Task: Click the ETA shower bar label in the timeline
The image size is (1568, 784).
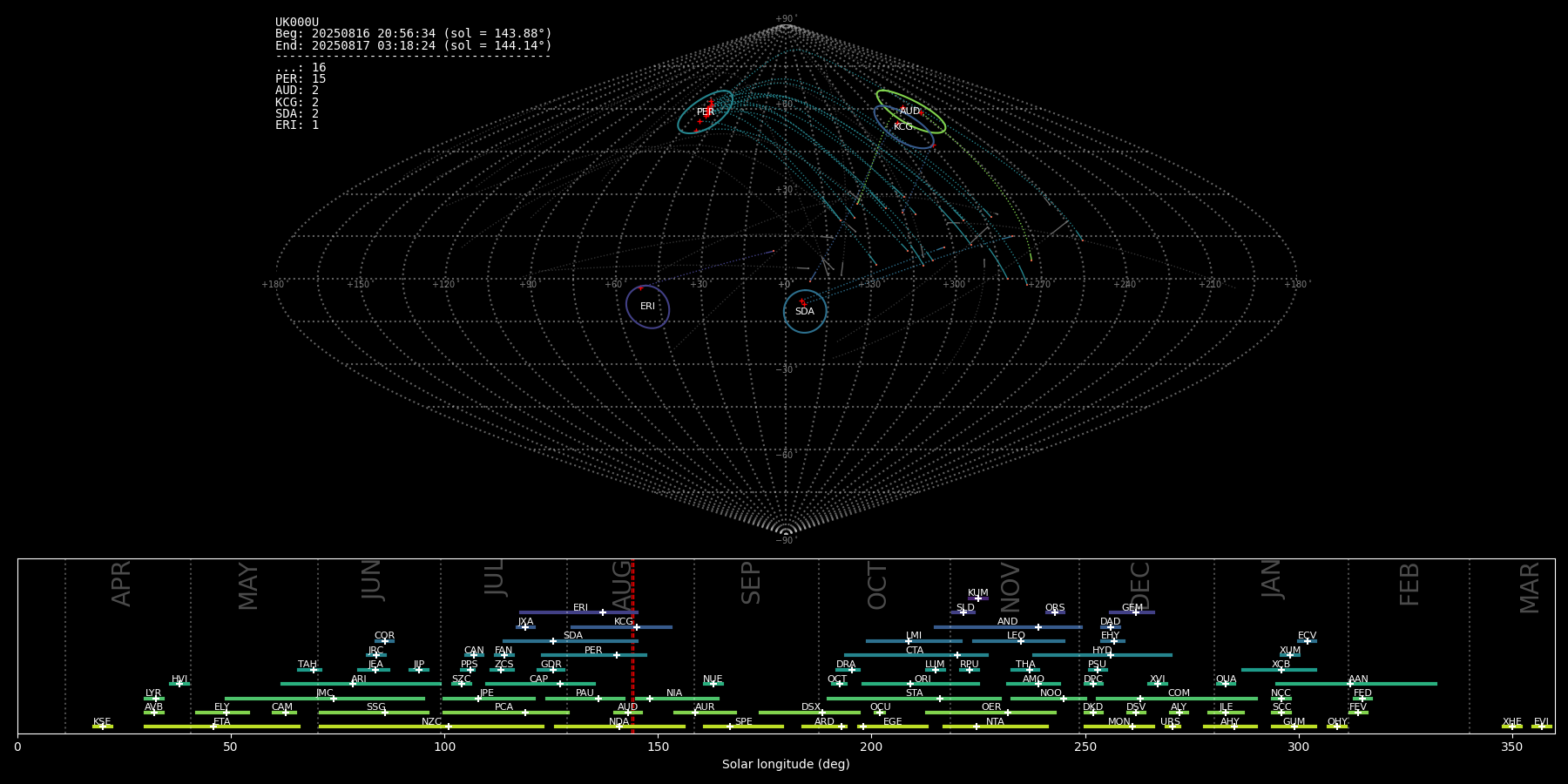Action: [222, 722]
